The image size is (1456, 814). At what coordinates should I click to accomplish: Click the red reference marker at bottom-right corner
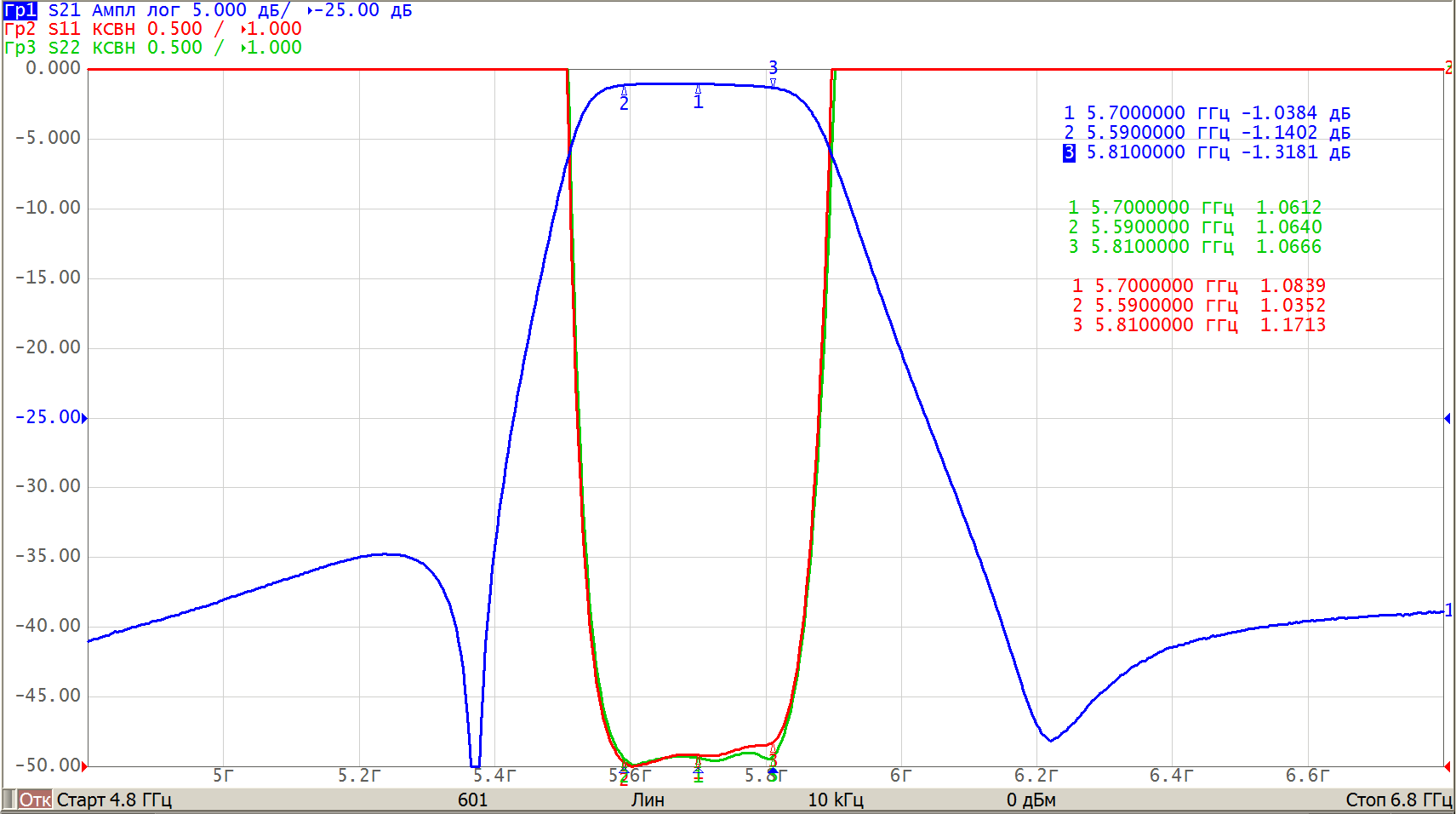click(1447, 766)
